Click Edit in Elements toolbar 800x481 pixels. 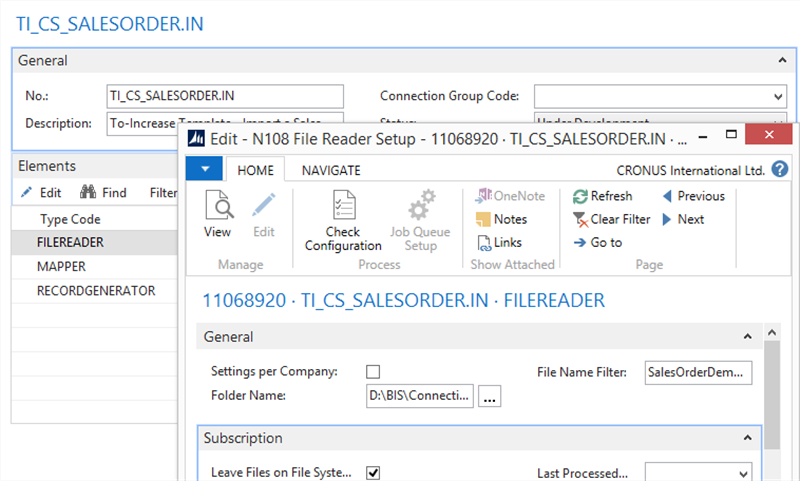(41, 192)
